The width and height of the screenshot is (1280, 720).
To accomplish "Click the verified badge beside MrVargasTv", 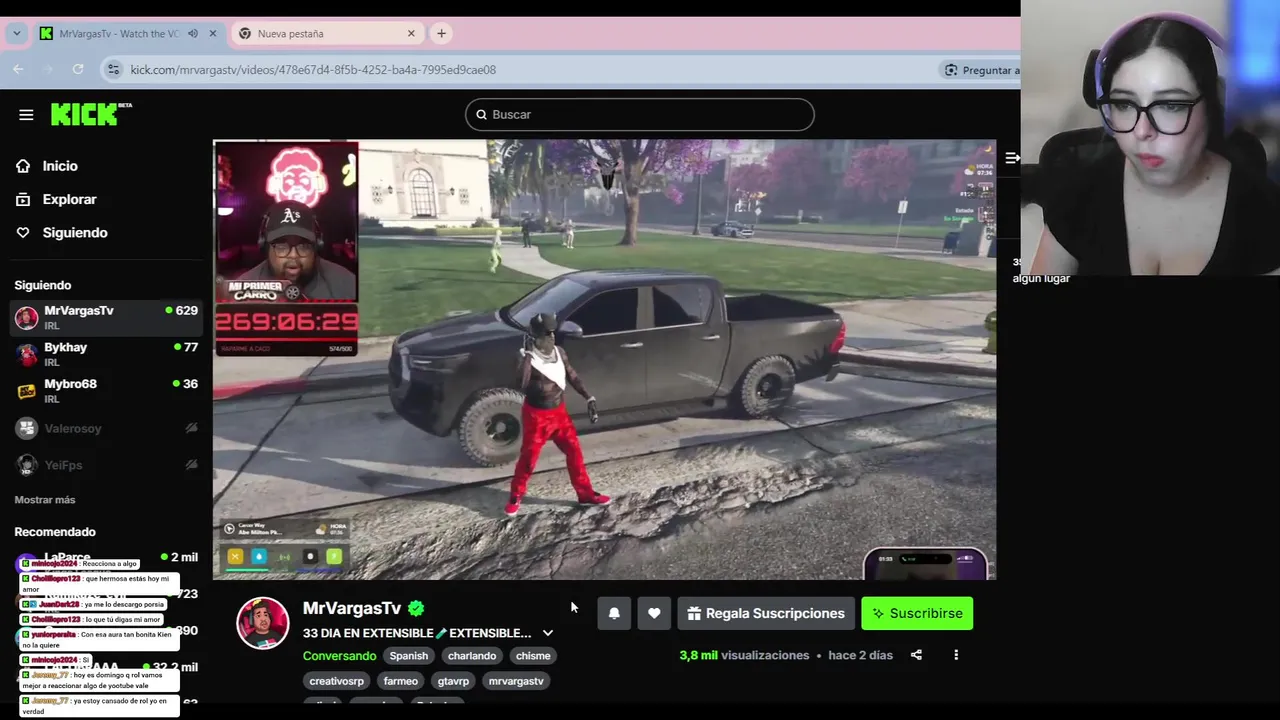I will point(416,608).
